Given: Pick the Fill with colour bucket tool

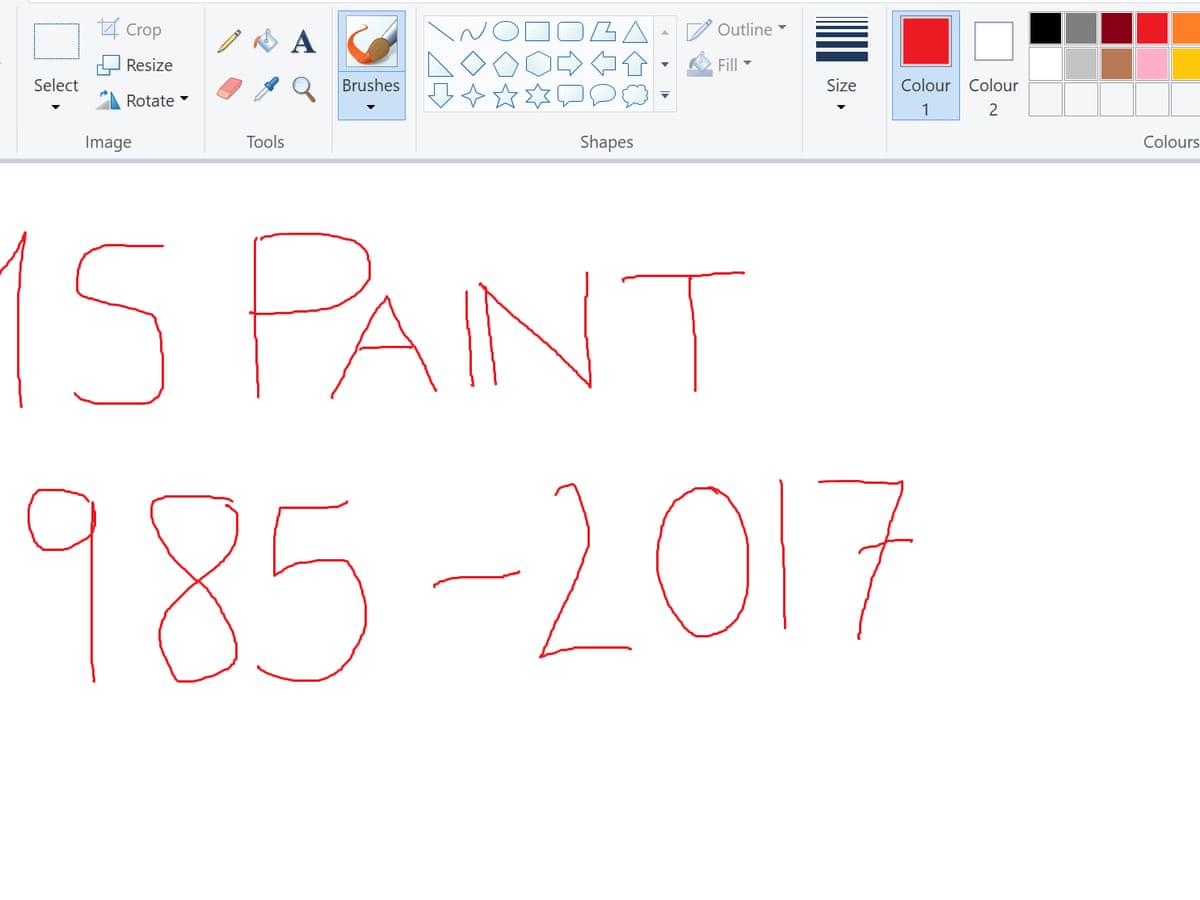Looking at the screenshot, I should [x=266, y=41].
